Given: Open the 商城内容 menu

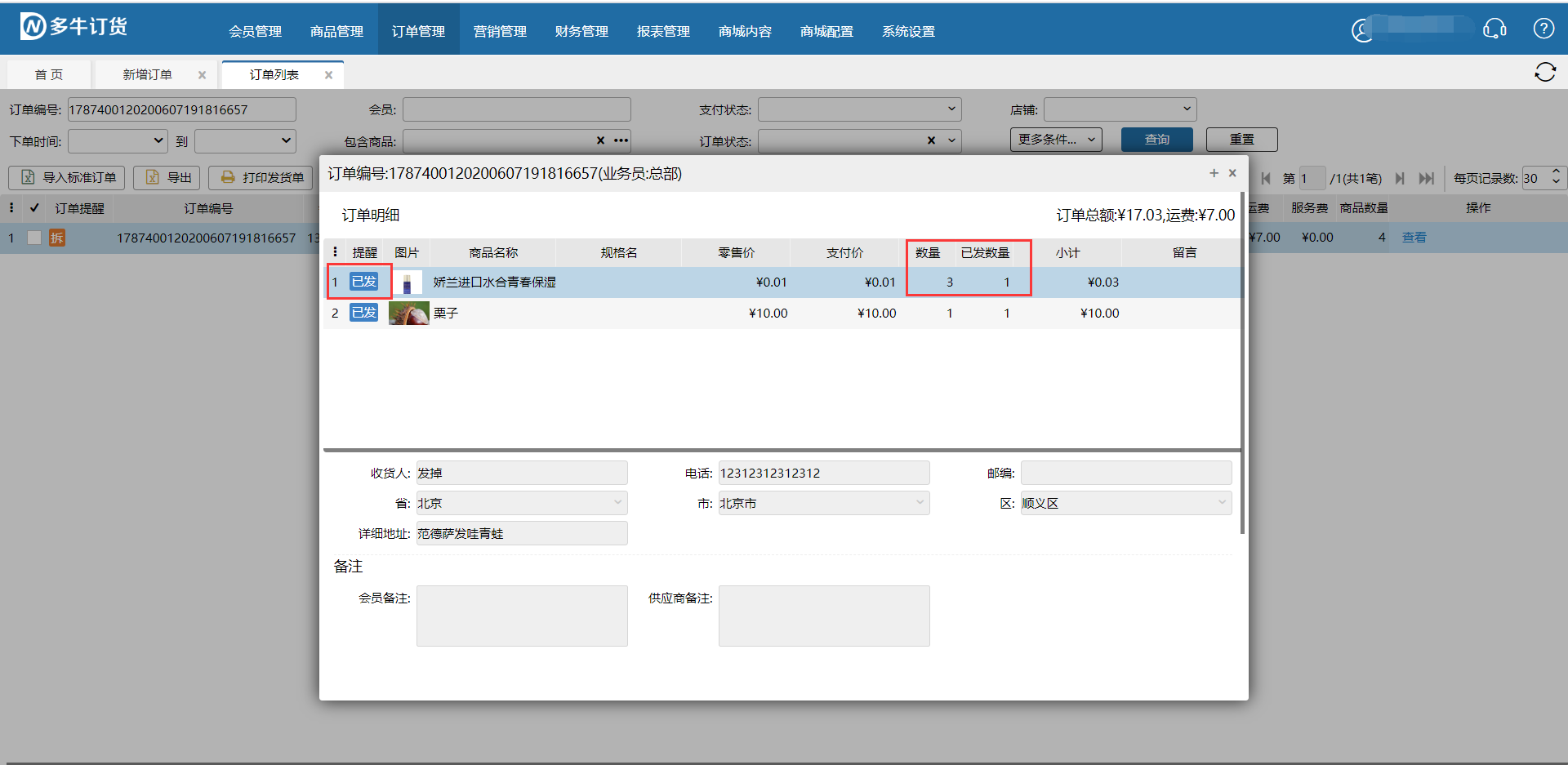Looking at the screenshot, I should point(745,31).
